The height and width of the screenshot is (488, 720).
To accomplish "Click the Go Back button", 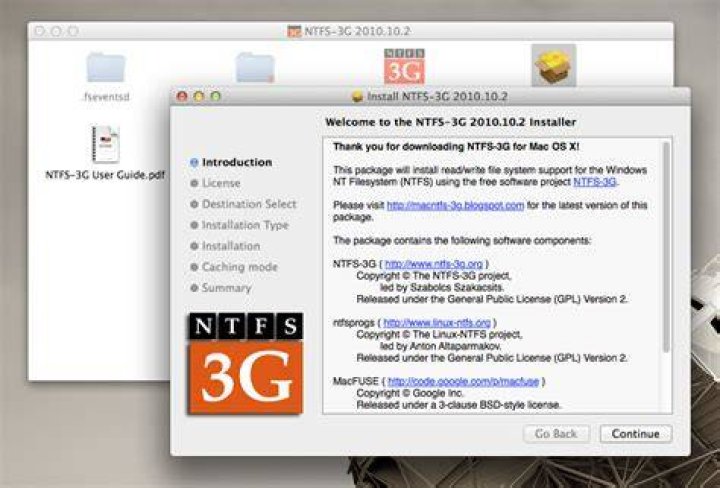I will pos(556,433).
